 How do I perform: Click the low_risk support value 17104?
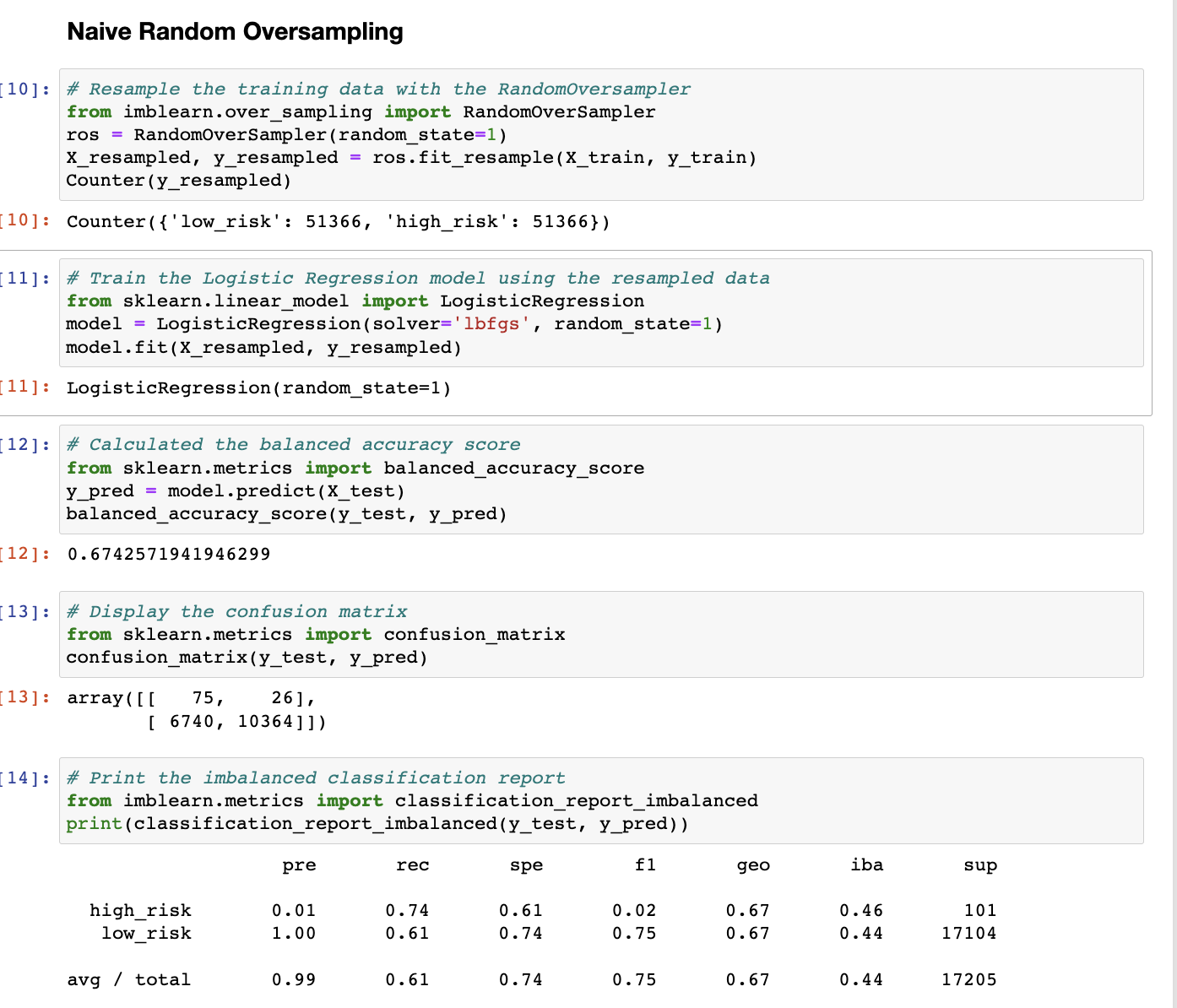(x=969, y=934)
